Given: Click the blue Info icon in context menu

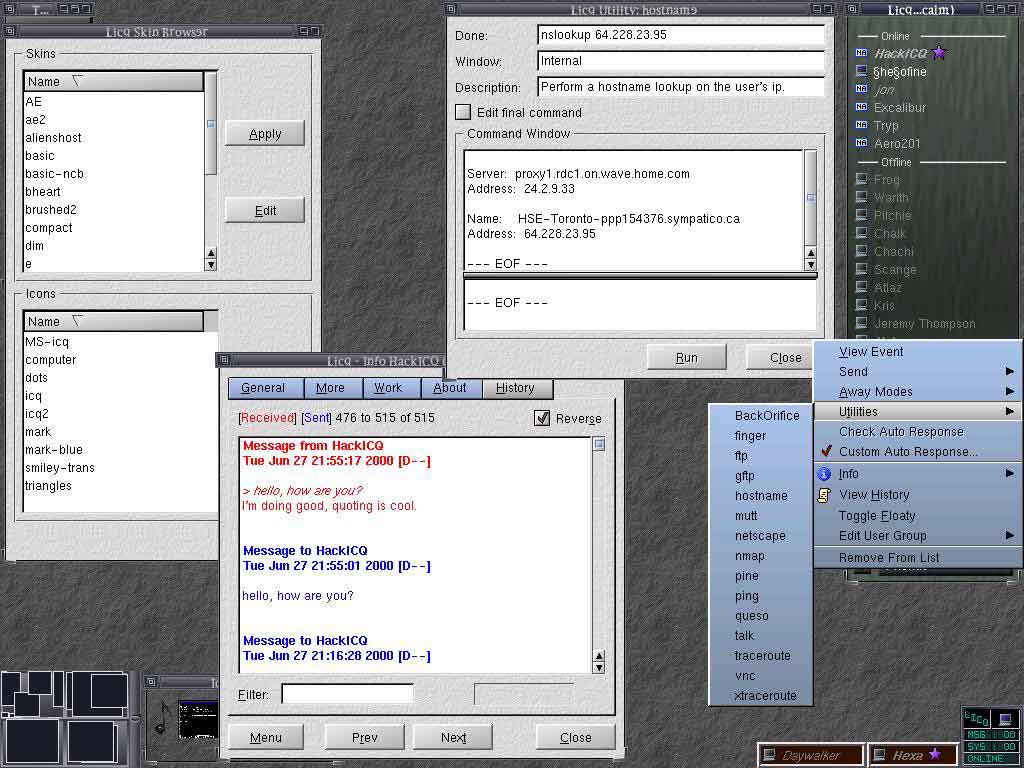Looking at the screenshot, I should (x=824, y=474).
